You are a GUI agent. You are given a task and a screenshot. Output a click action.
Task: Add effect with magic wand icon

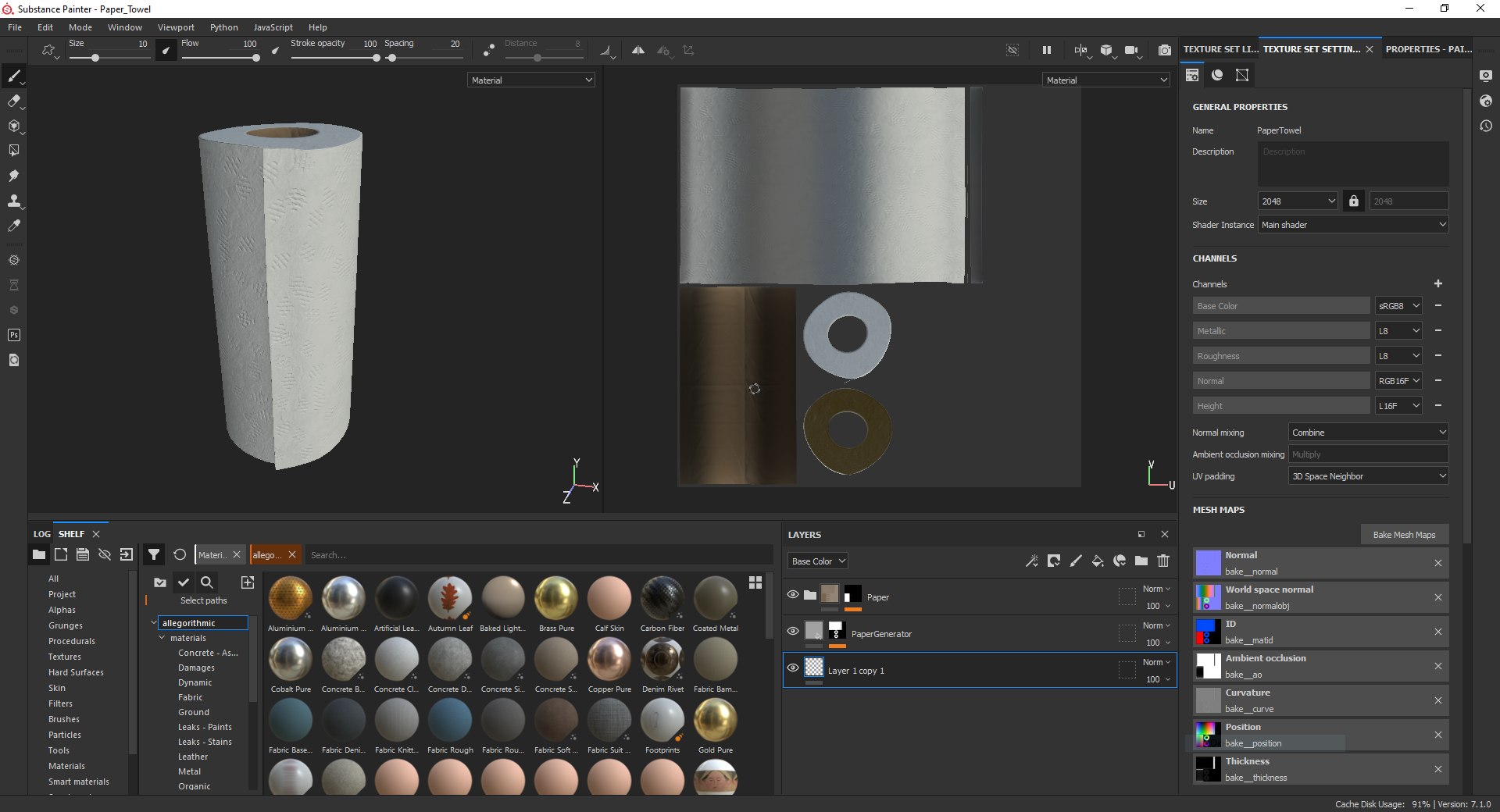pos(1032,561)
